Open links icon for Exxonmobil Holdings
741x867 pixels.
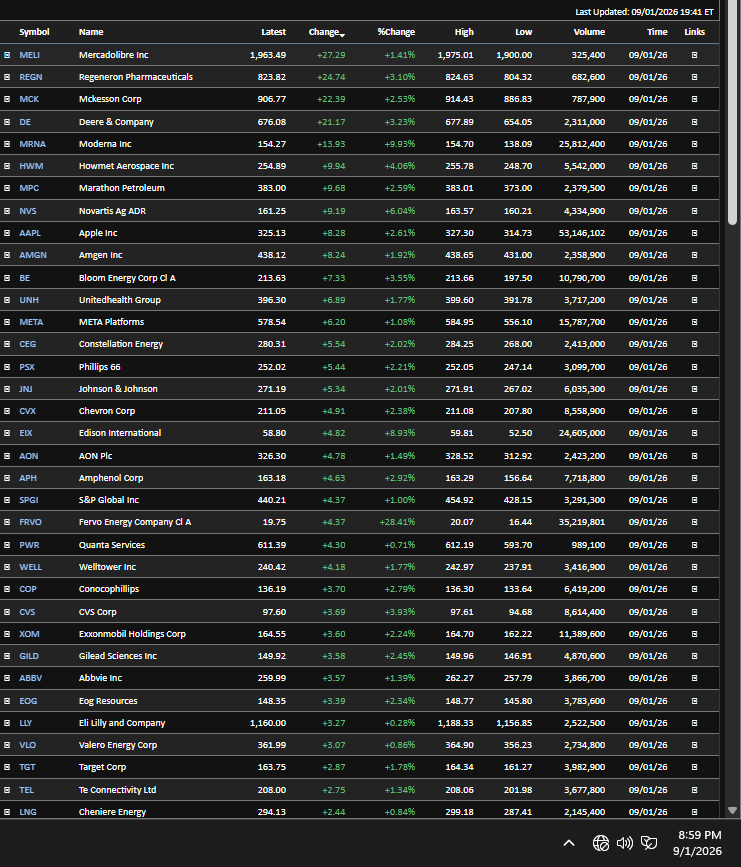tap(695, 634)
